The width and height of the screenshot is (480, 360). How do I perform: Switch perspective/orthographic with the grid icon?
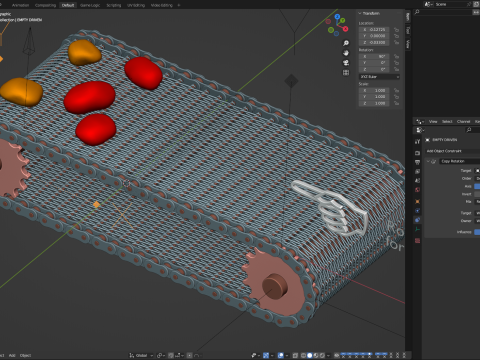[x=346, y=72]
